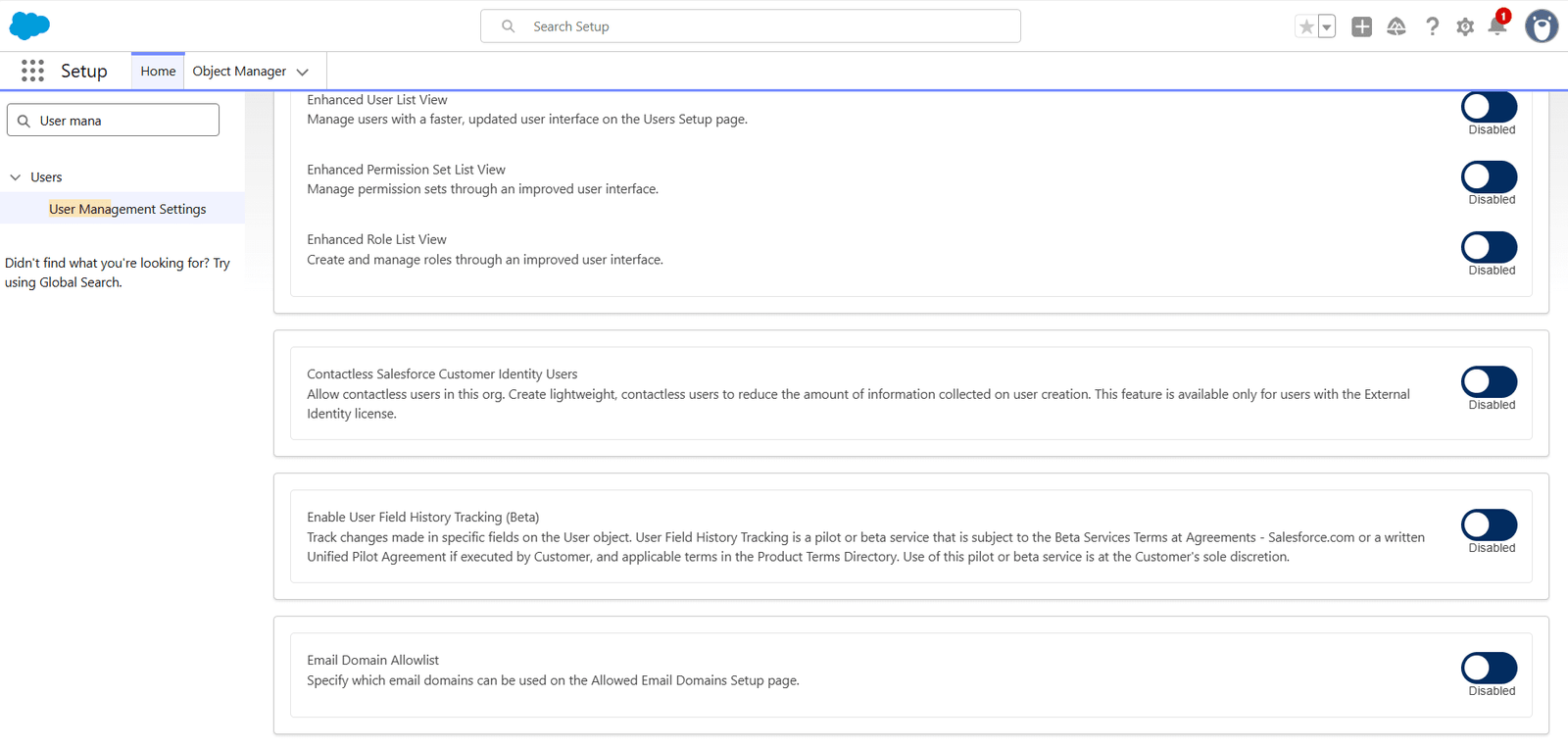
Task: Click the 'Enhanced Role List View' heading
Action: (376, 239)
